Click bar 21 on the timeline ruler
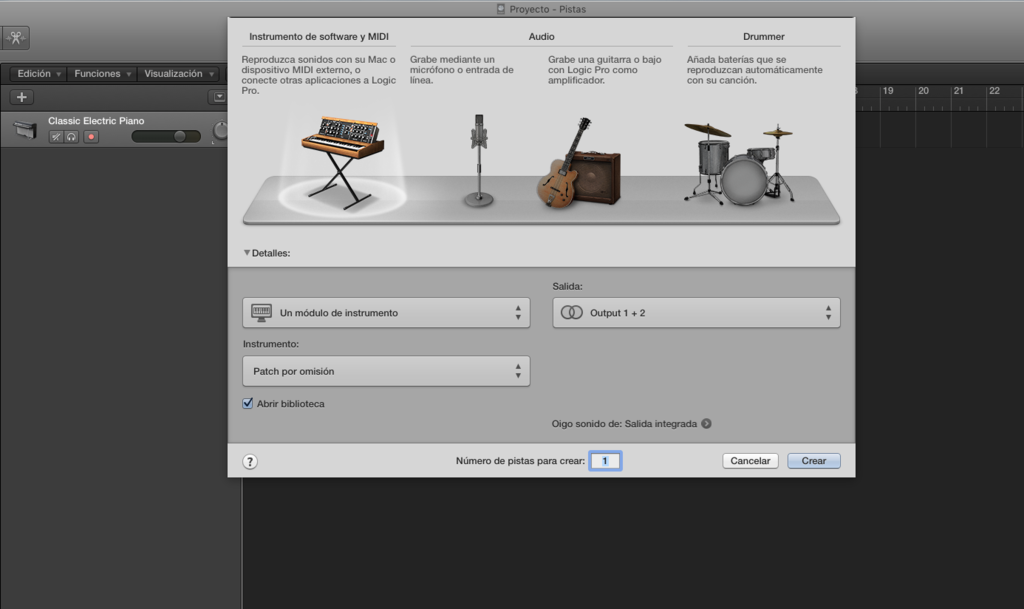 pyautogui.click(x=958, y=91)
